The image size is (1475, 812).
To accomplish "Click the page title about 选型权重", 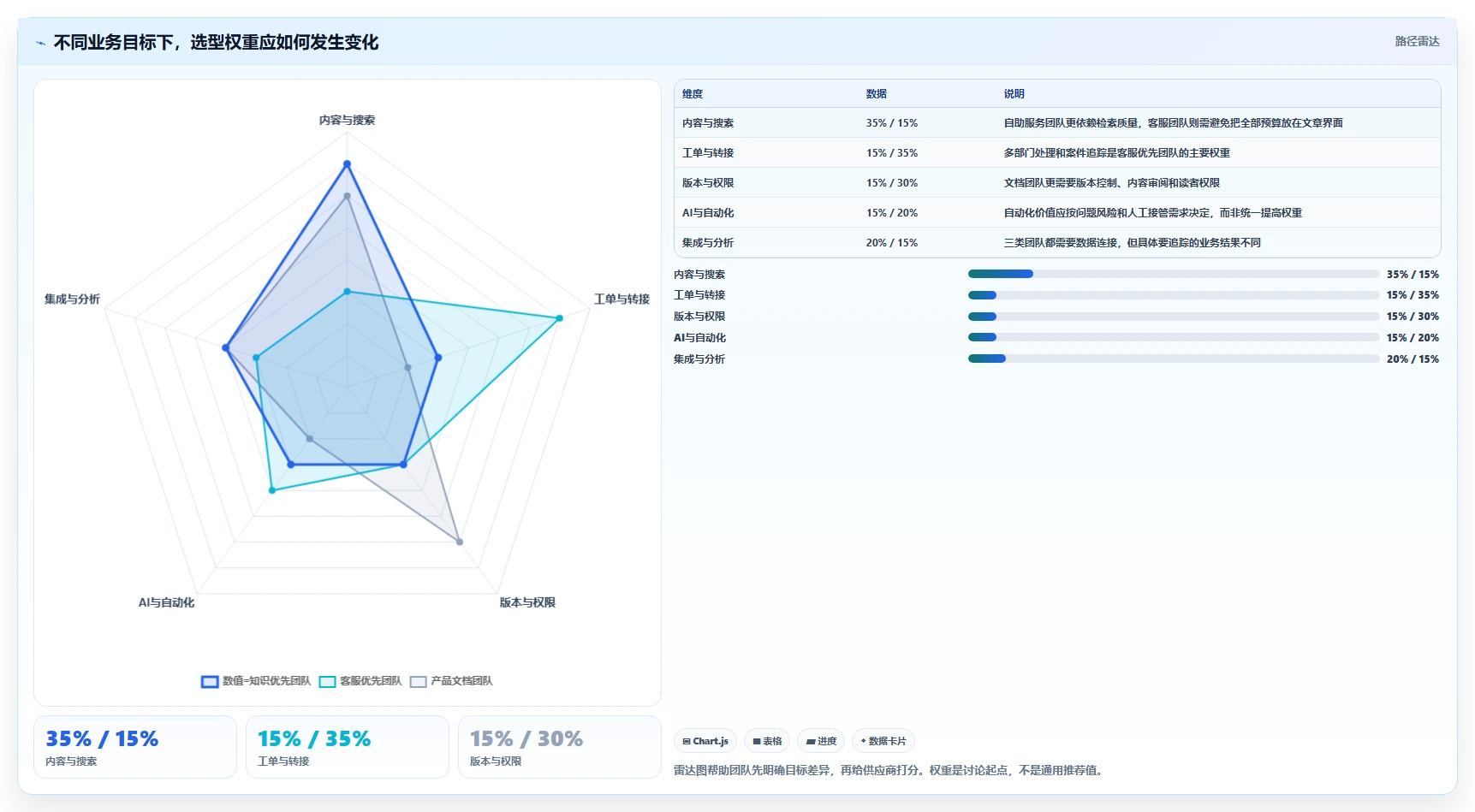I will (216, 43).
